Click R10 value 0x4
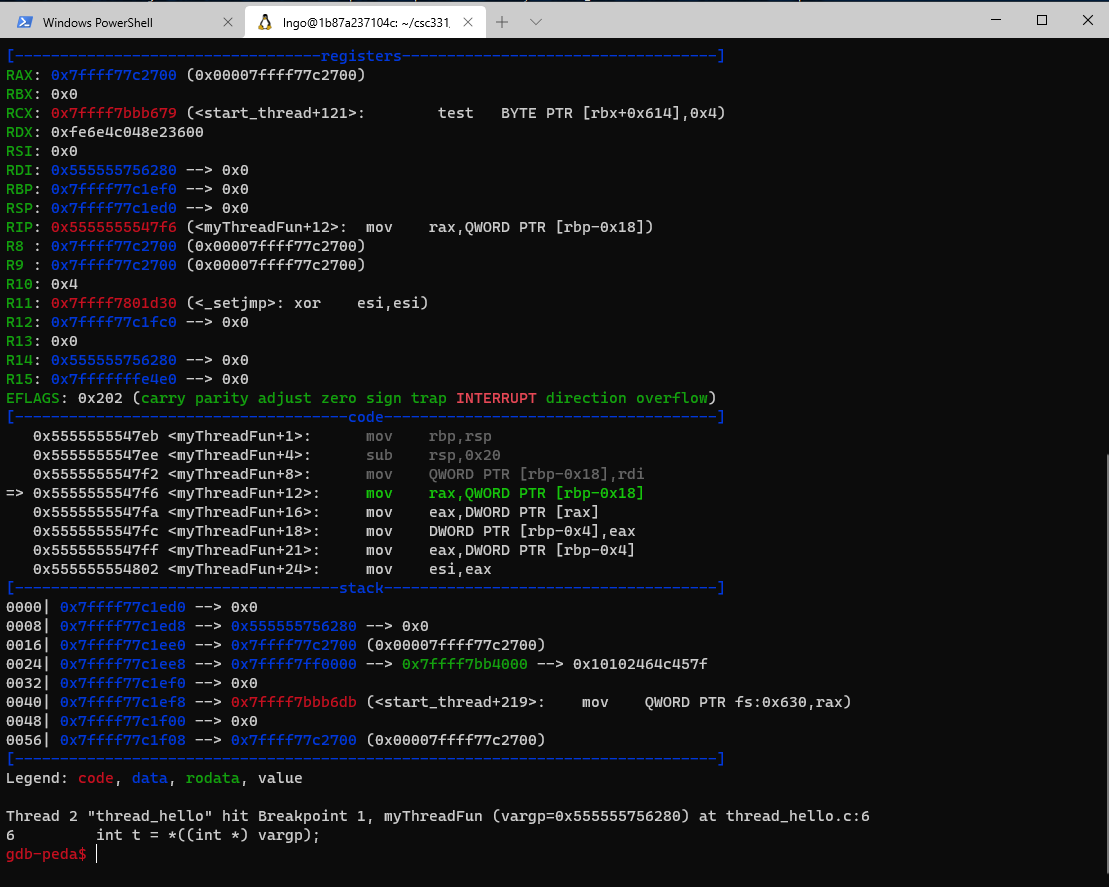Image resolution: width=1109 pixels, height=887 pixels. click(64, 284)
